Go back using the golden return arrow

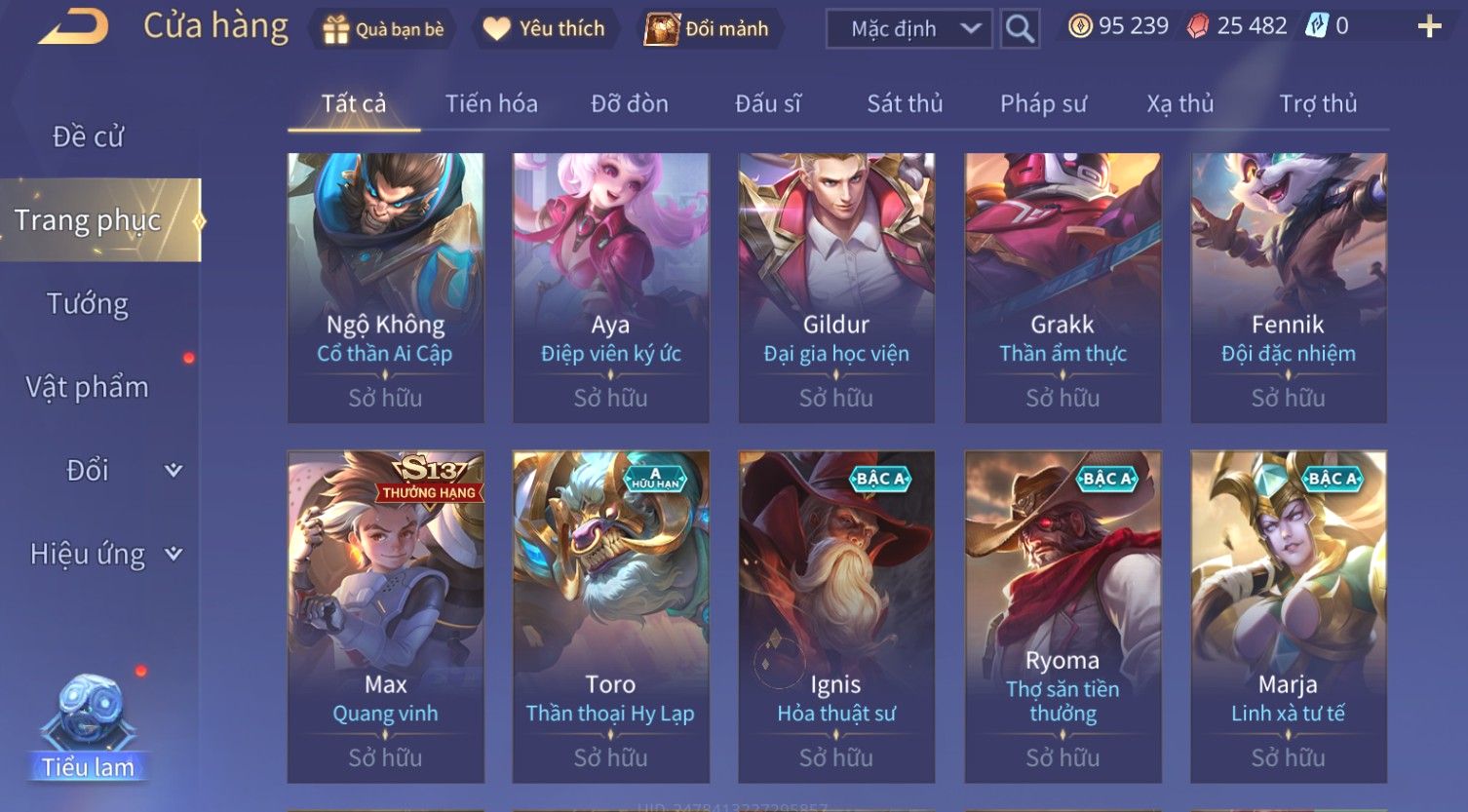[73, 26]
